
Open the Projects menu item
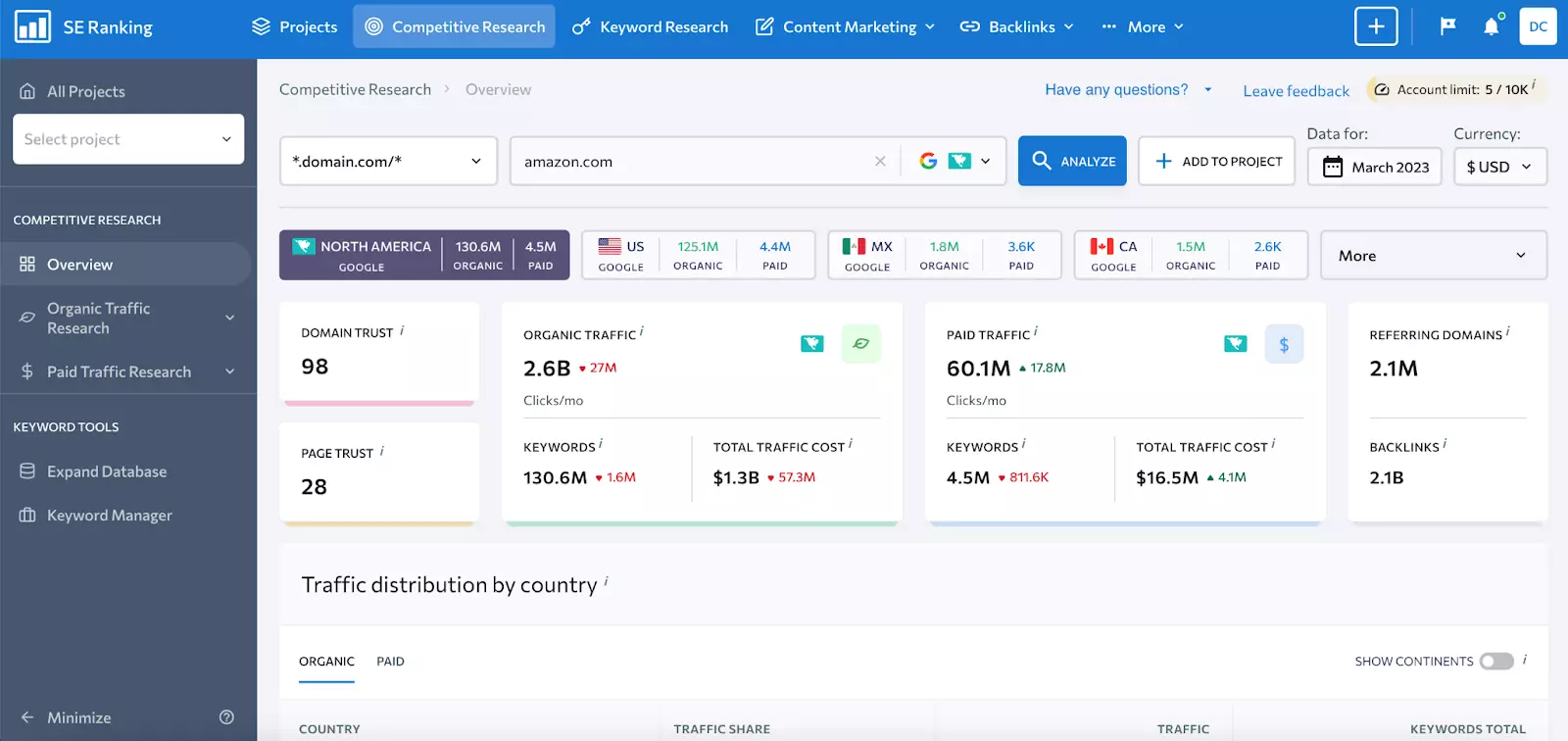click(294, 26)
